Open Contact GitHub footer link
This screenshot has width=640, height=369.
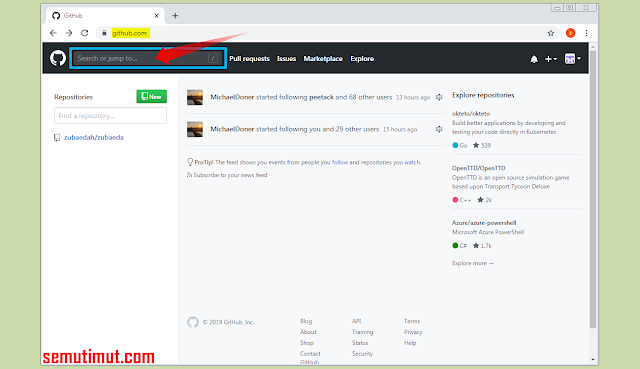coord(310,357)
